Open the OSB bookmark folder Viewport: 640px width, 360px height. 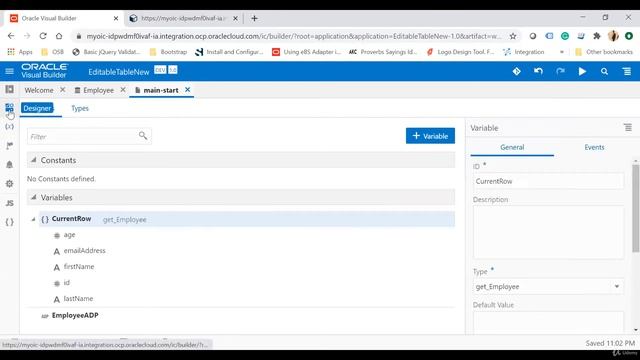pos(53,52)
